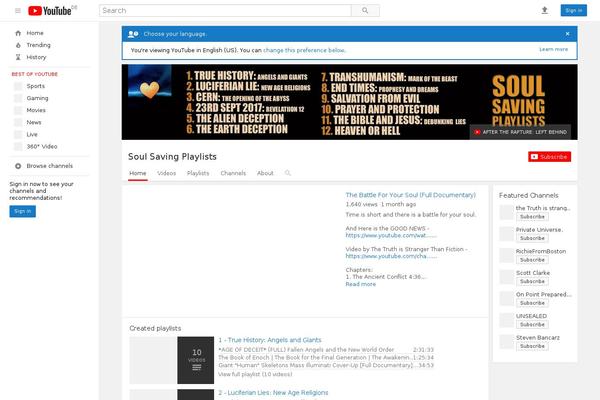Click the News channel icon

pyautogui.click(x=18, y=122)
